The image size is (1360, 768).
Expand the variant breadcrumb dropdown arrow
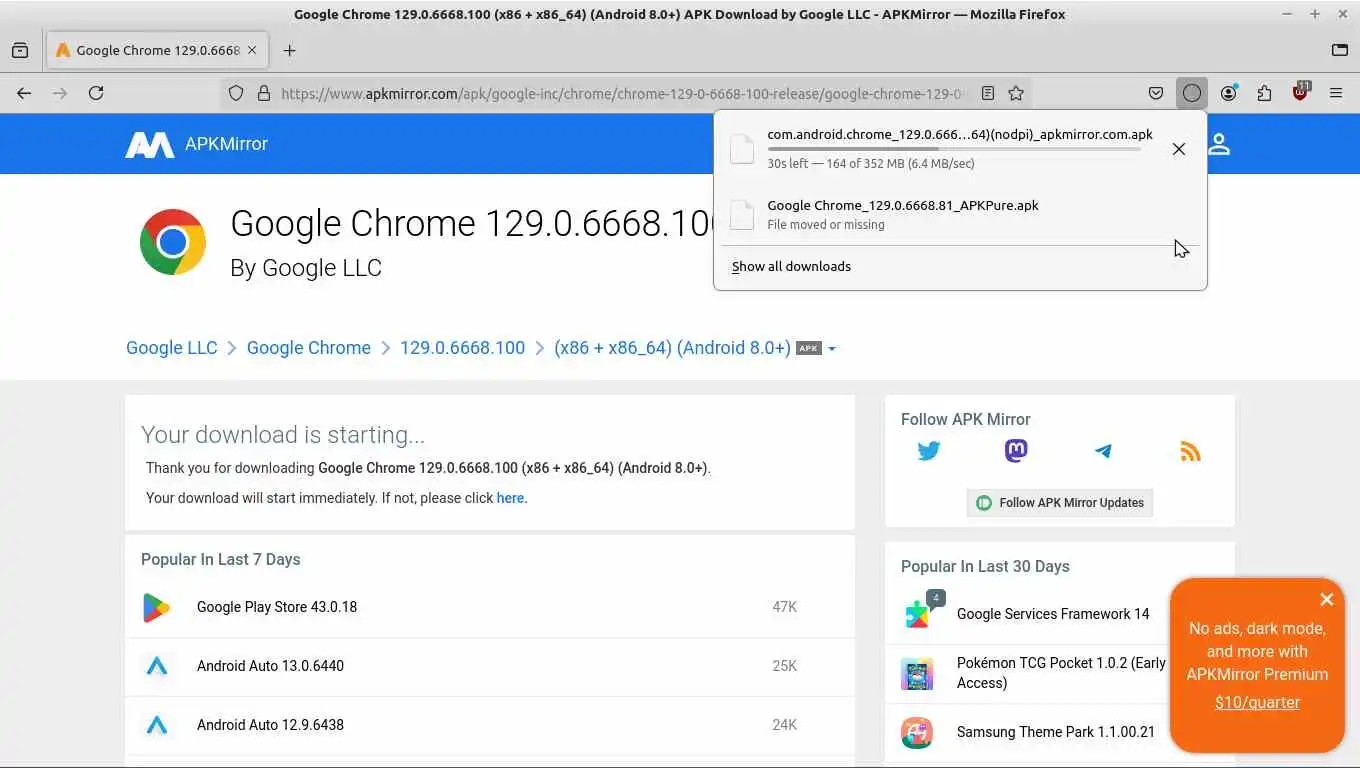click(x=832, y=349)
